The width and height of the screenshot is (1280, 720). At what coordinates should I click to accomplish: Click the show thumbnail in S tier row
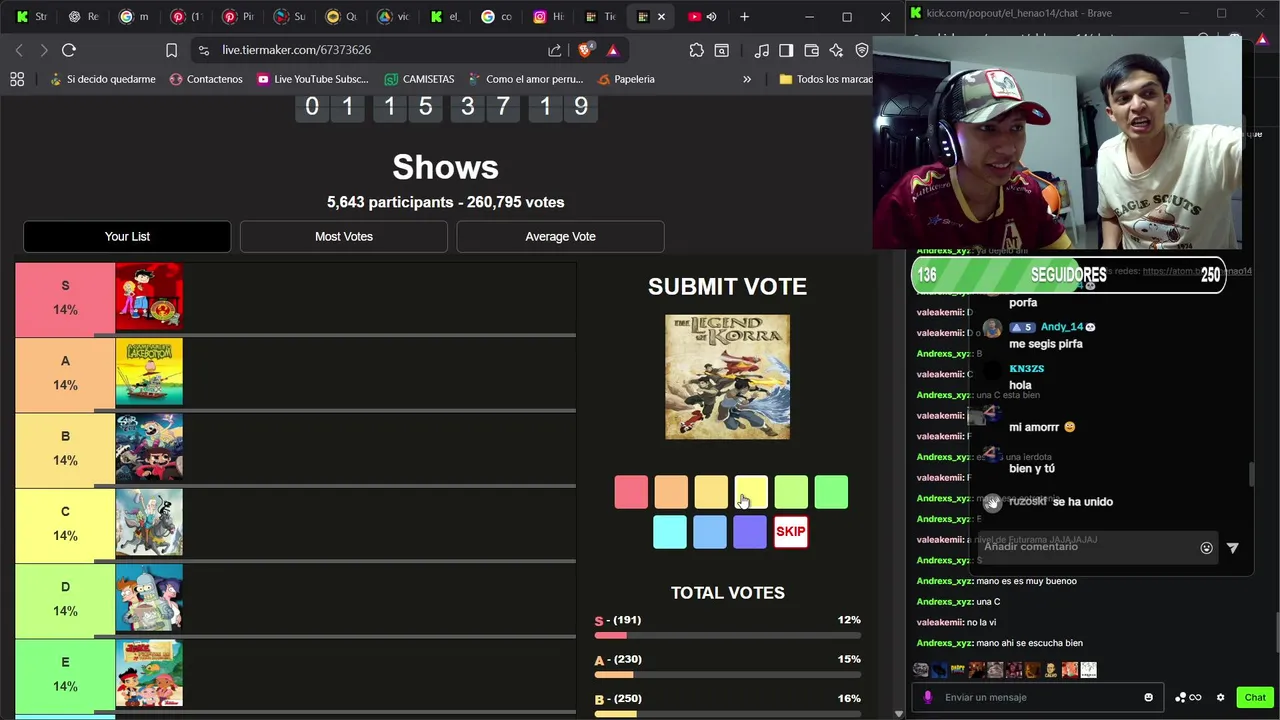click(149, 297)
